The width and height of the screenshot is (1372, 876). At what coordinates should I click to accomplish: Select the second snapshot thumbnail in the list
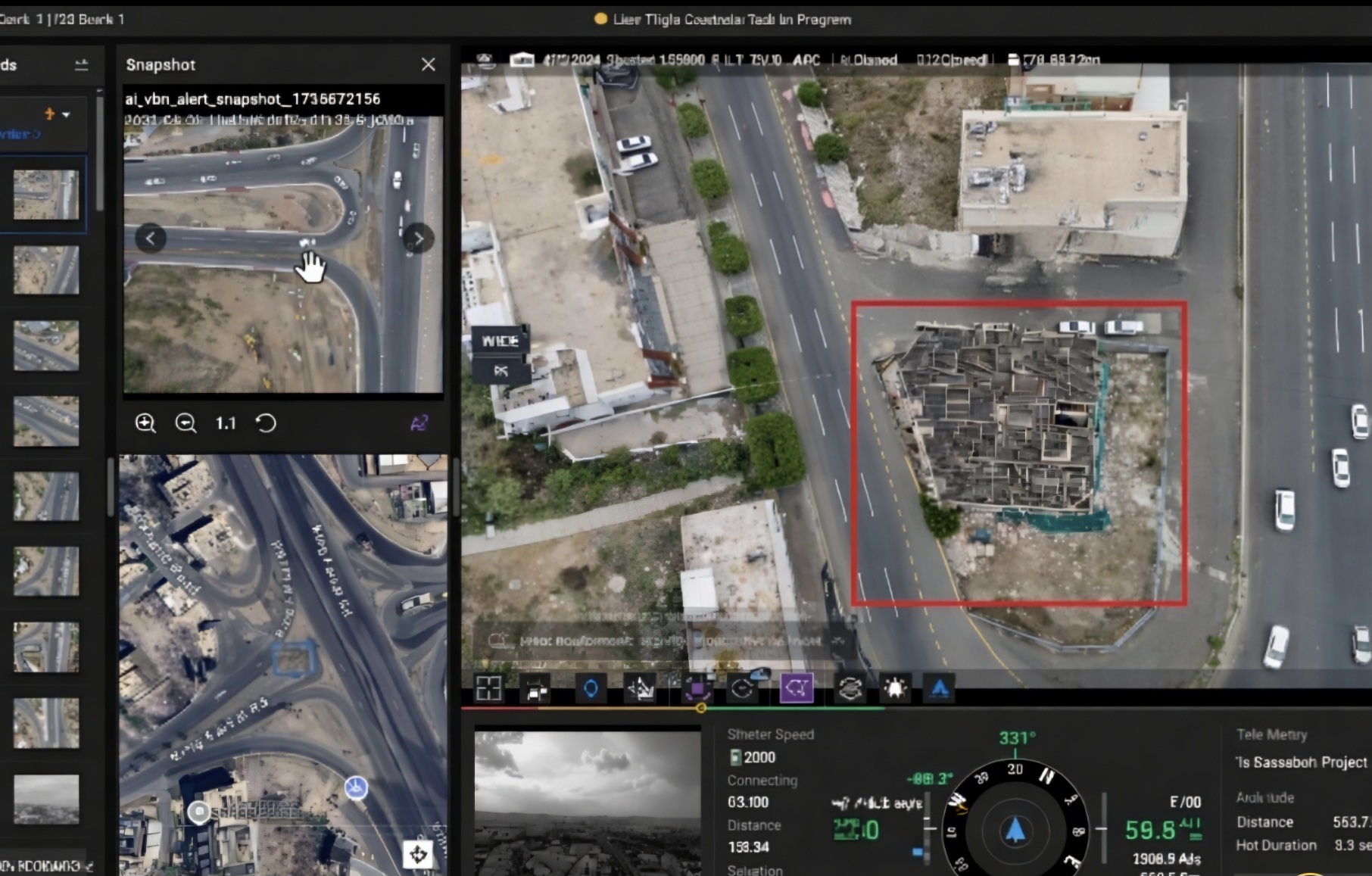tap(46, 270)
